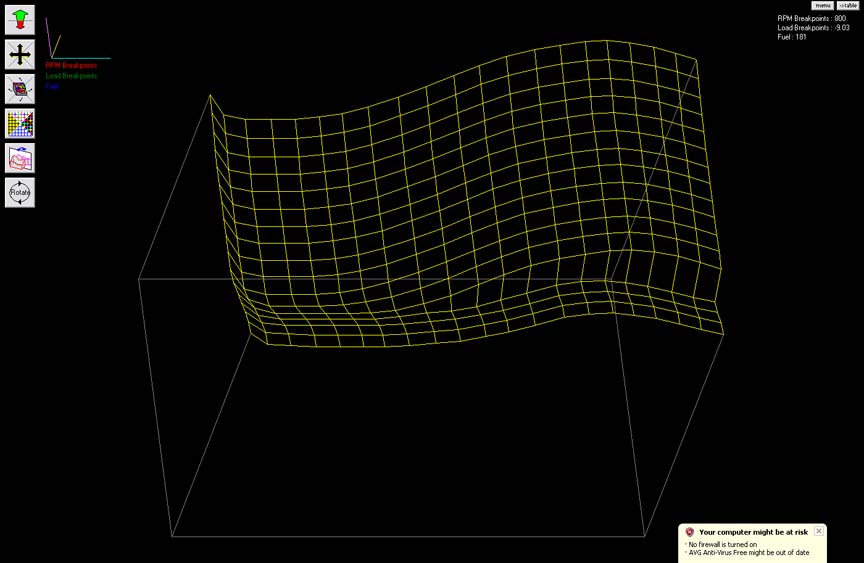Select the 3D cube zoom tool
This screenshot has height=563, width=864.
(x=20, y=89)
